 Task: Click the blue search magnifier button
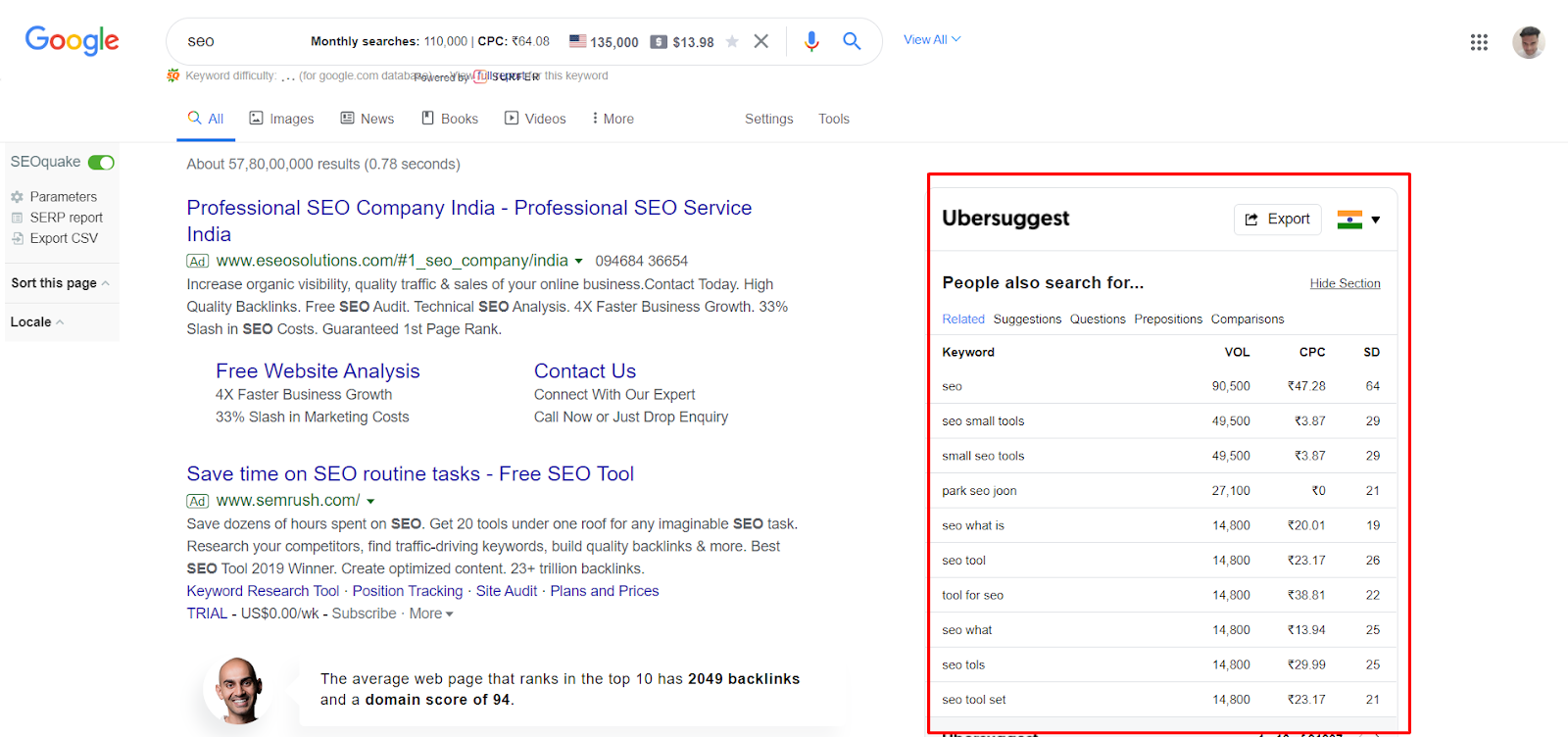coord(852,41)
